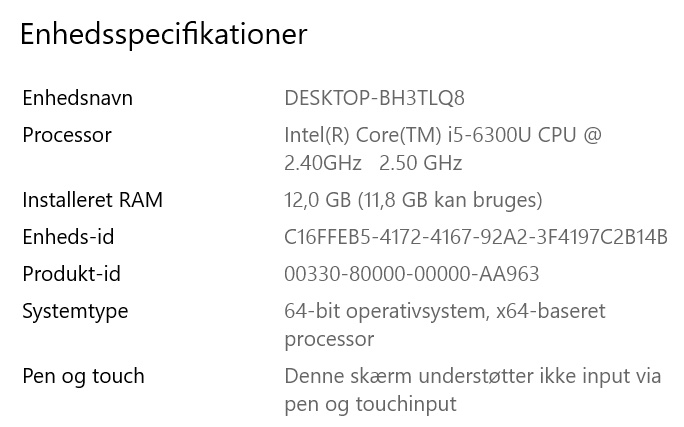The image size is (684, 427).
Task: Select the product ID 00330-80000-00000-AA963
Action: [412, 274]
